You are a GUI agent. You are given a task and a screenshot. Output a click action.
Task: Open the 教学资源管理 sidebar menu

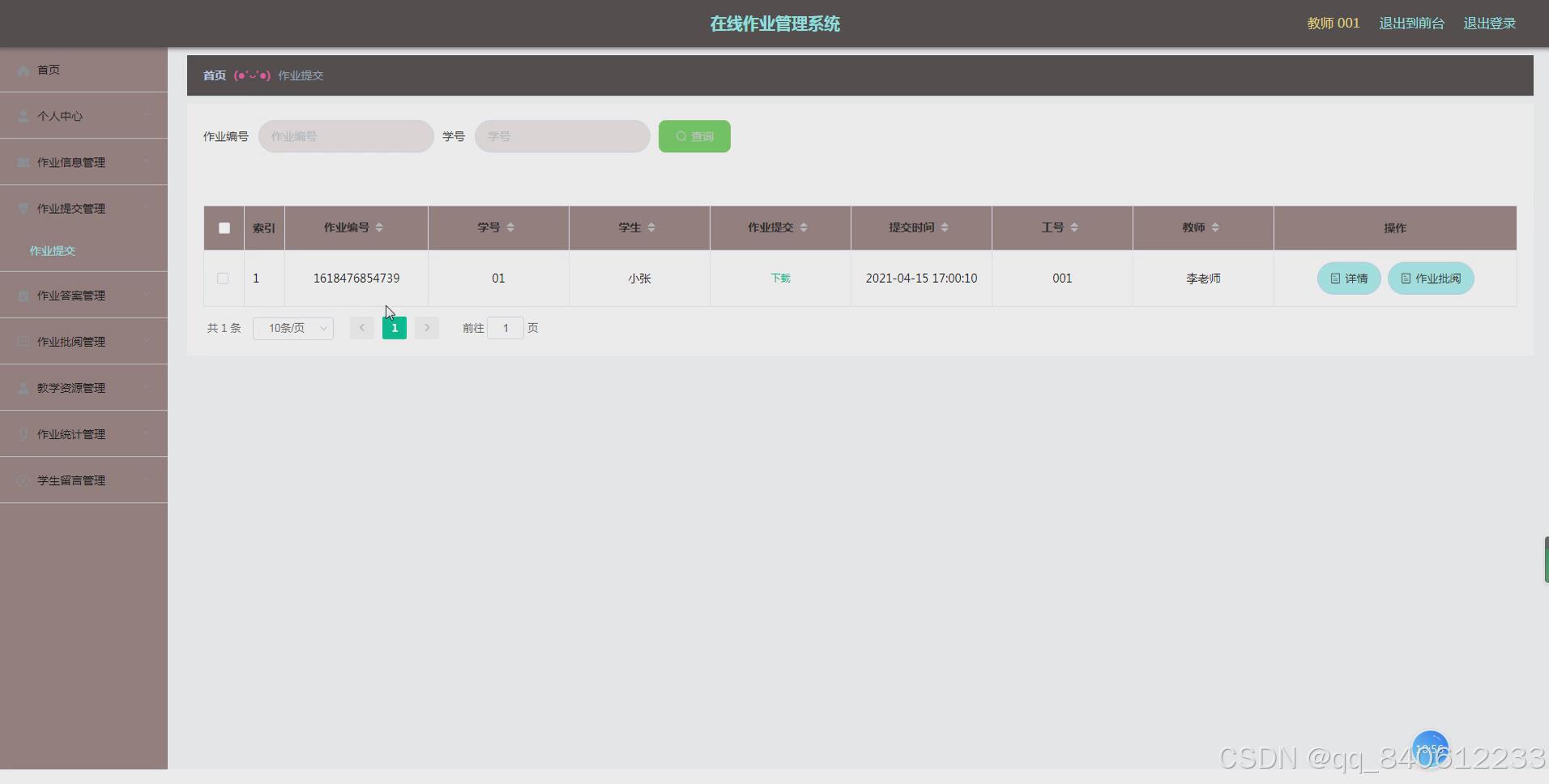pos(83,388)
